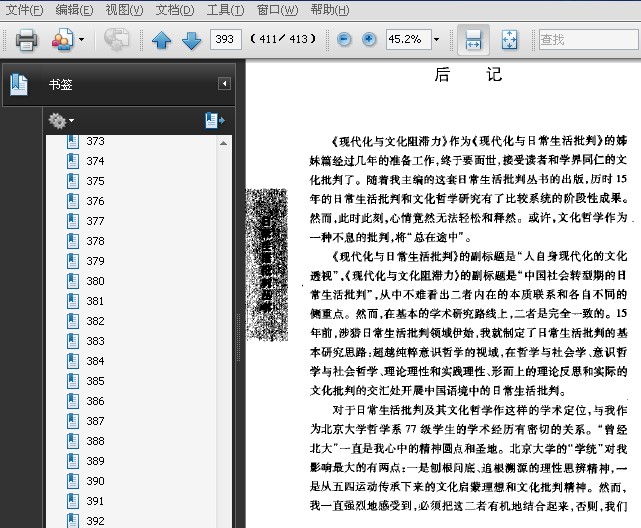Click the Print icon in toolbar
The height and width of the screenshot is (528, 641).
tap(26, 40)
